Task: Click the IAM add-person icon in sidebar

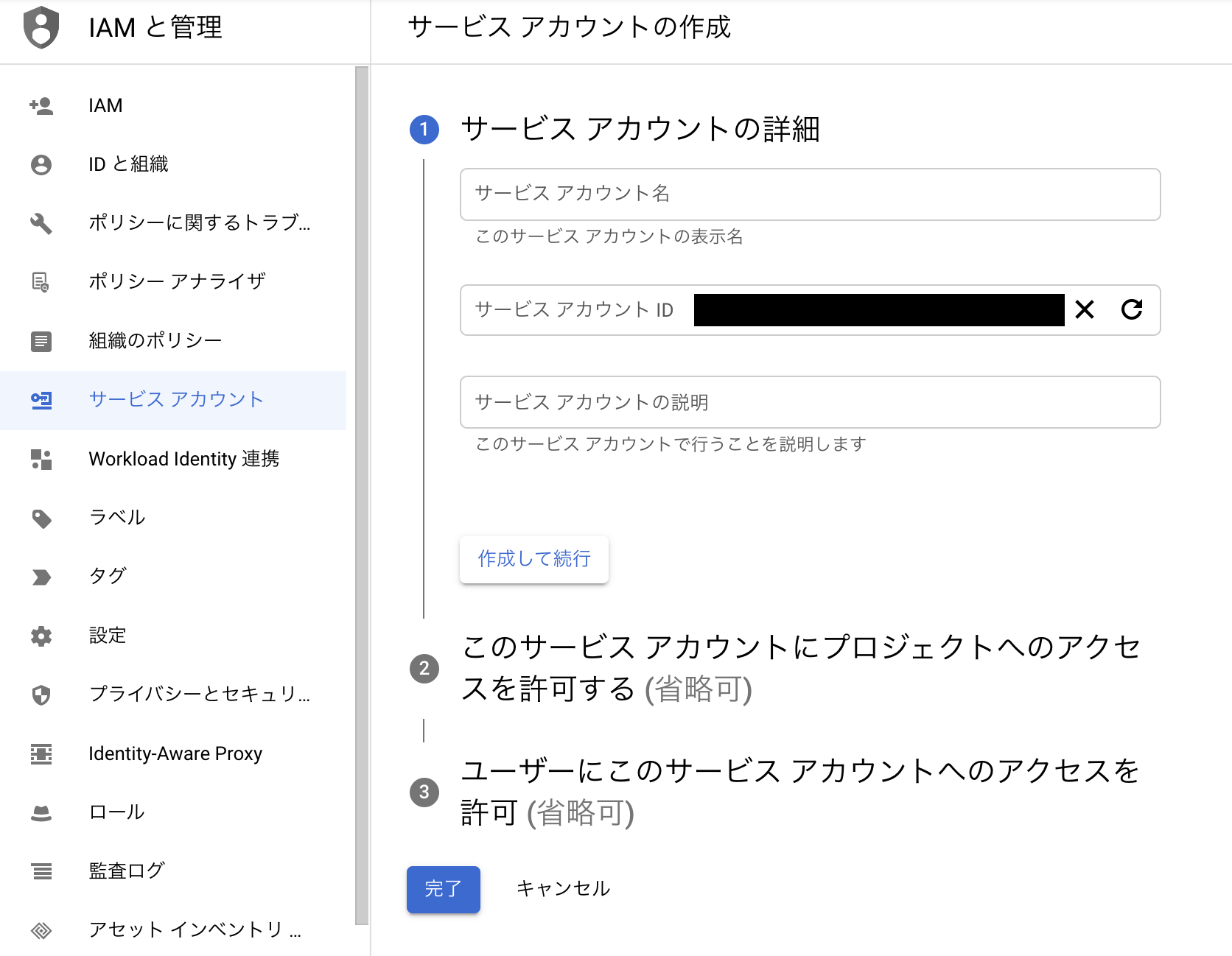Action: [x=41, y=106]
